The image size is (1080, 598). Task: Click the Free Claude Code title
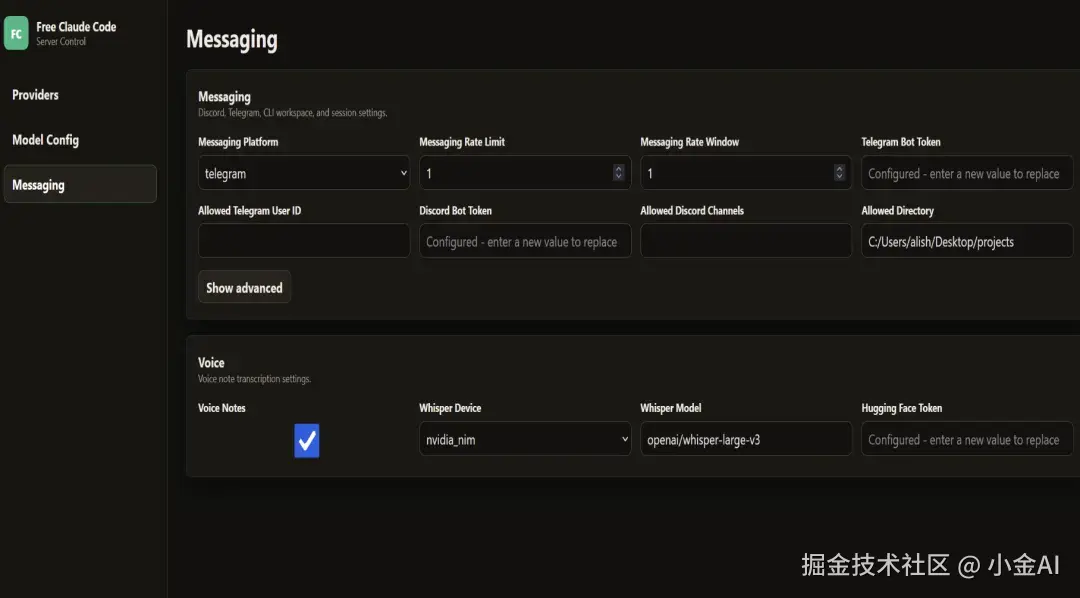[76, 27]
